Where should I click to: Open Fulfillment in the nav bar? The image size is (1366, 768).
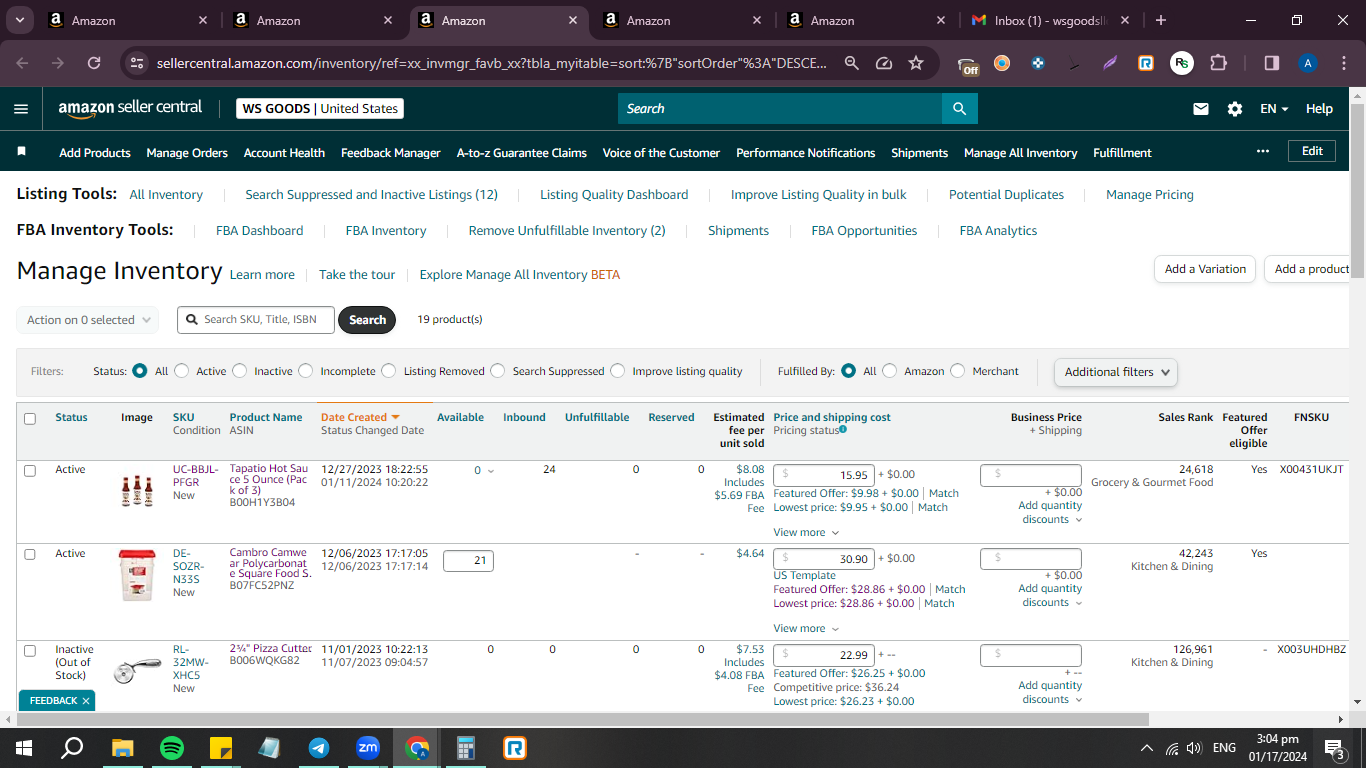pyautogui.click(x=1122, y=153)
